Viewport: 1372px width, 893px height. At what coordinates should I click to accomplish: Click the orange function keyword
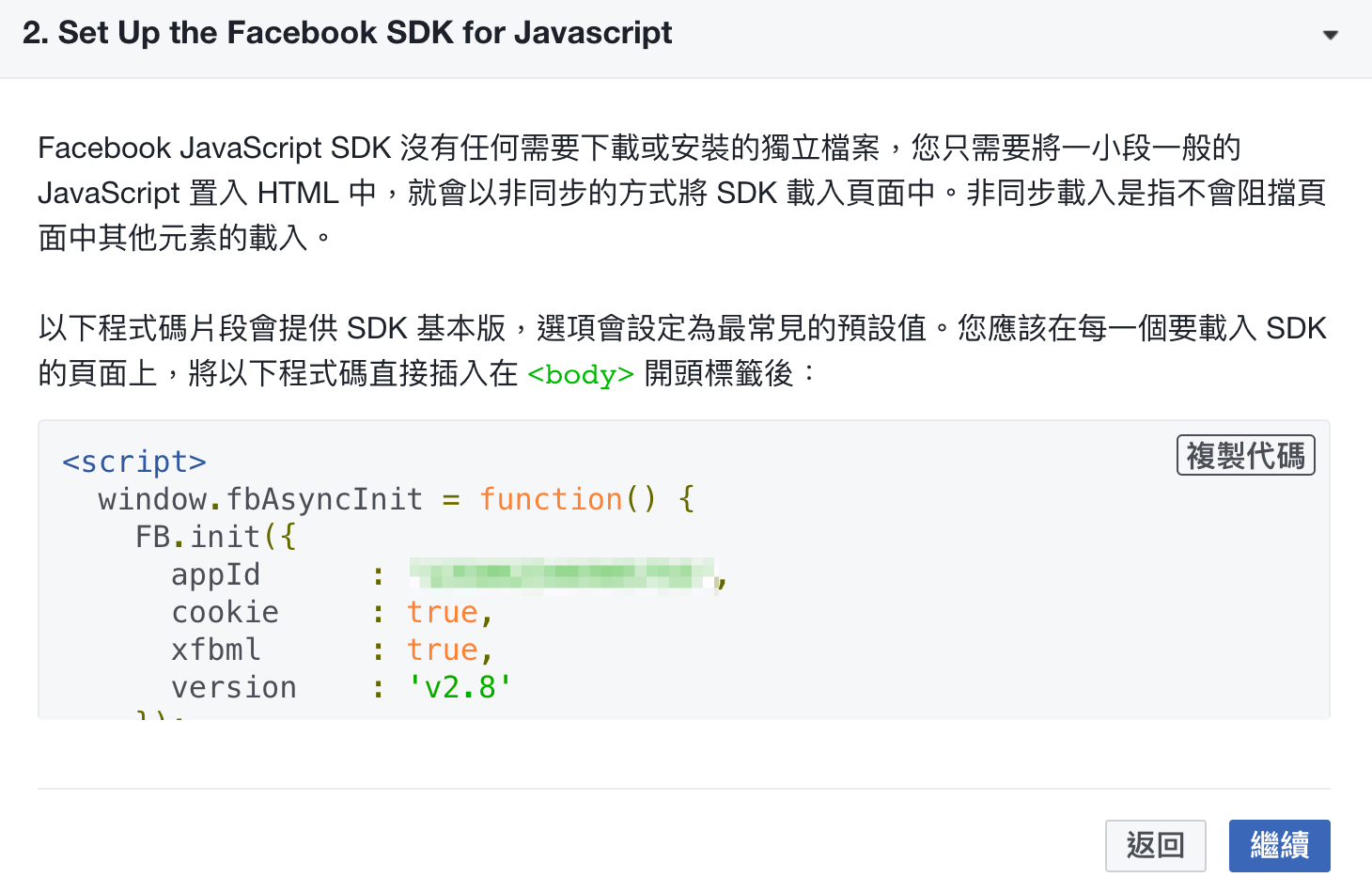(551, 499)
